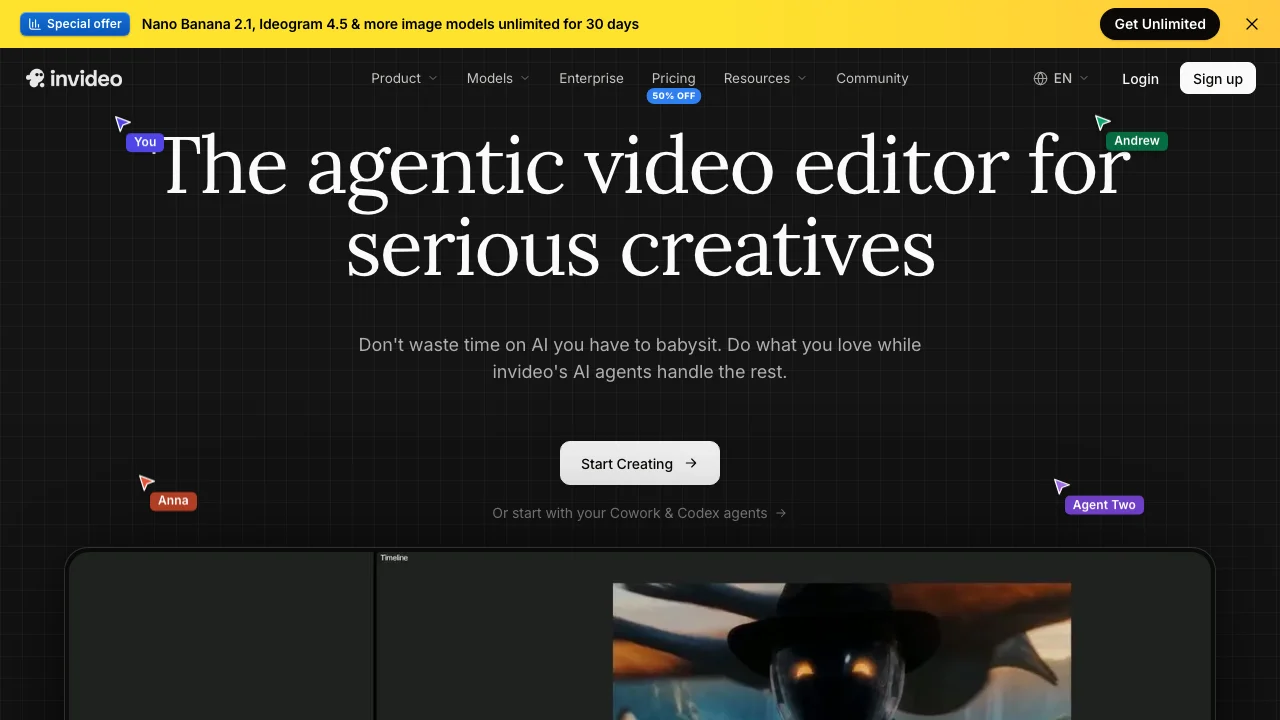Expand the Product menu
Screen dimensions: 1280x720
tap(404, 78)
